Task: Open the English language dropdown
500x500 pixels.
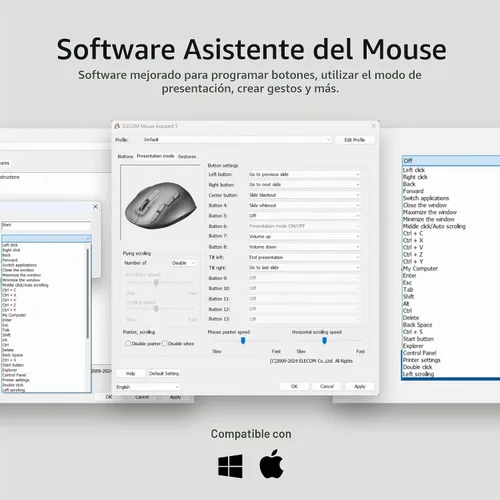Action: (148, 387)
